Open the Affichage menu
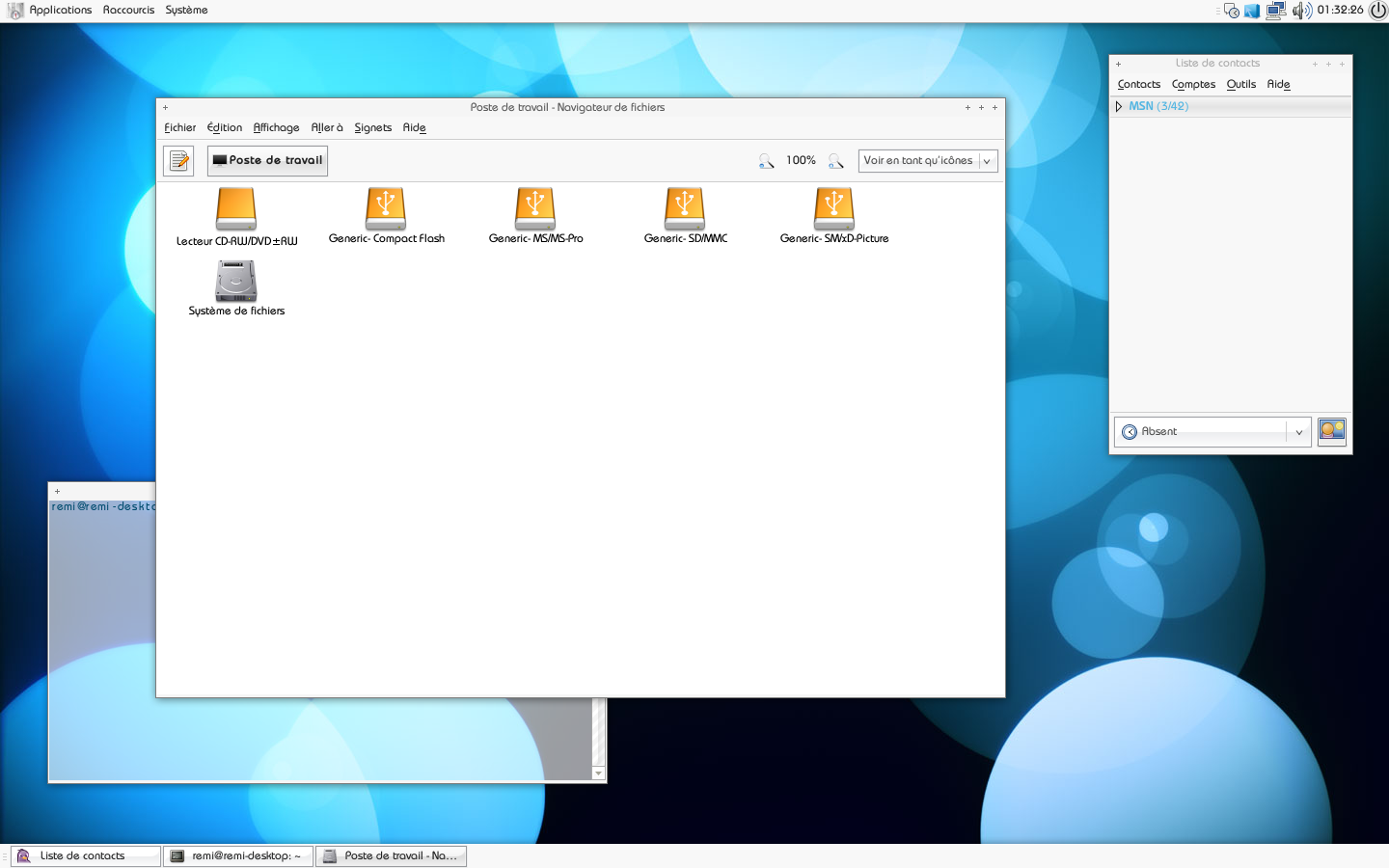Image resolution: width=1389 pixels, height=868 pixels. point(277,127)
